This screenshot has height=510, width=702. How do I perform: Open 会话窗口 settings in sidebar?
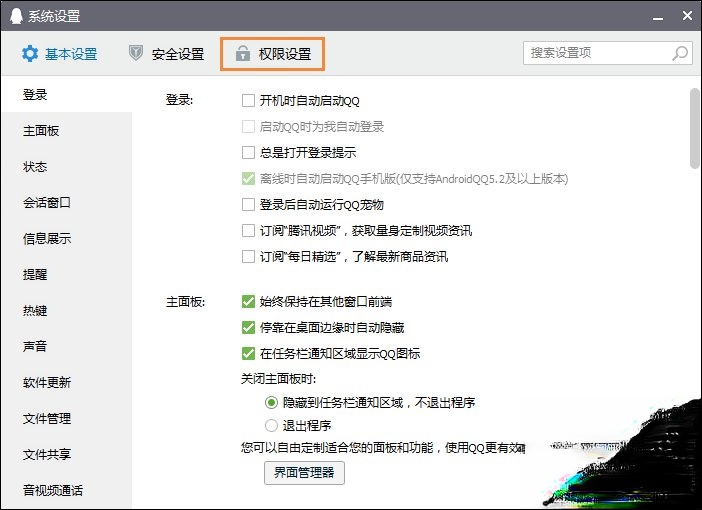pos(67,202)
